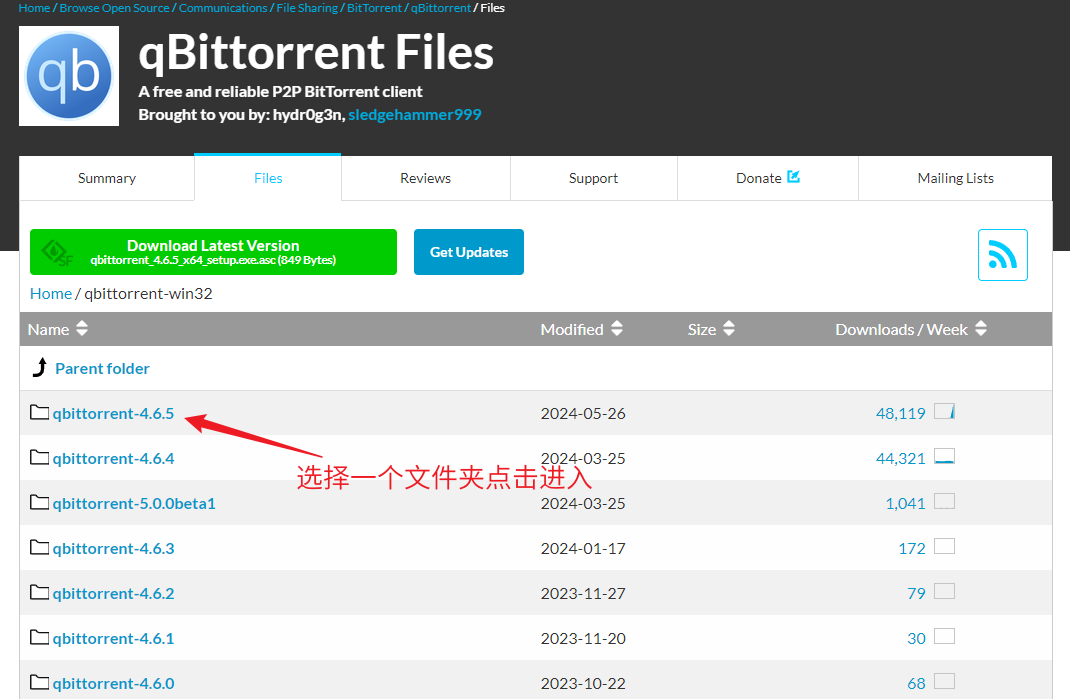Click folder icon beside qbittorrent-4.6.5
Image resolution: width=1070 pixels, height=699 pixels.
coord(39,413)
